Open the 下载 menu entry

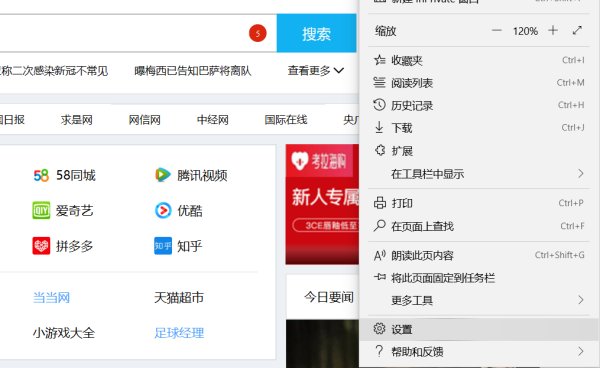point(479,128)
